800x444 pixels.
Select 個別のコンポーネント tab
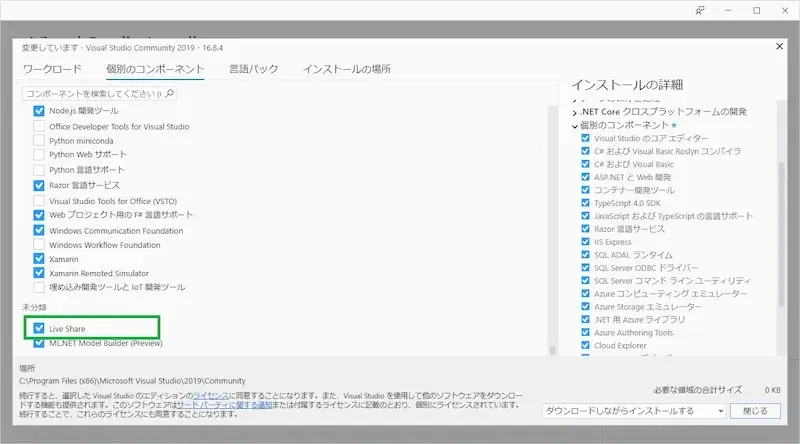point(155,69)
